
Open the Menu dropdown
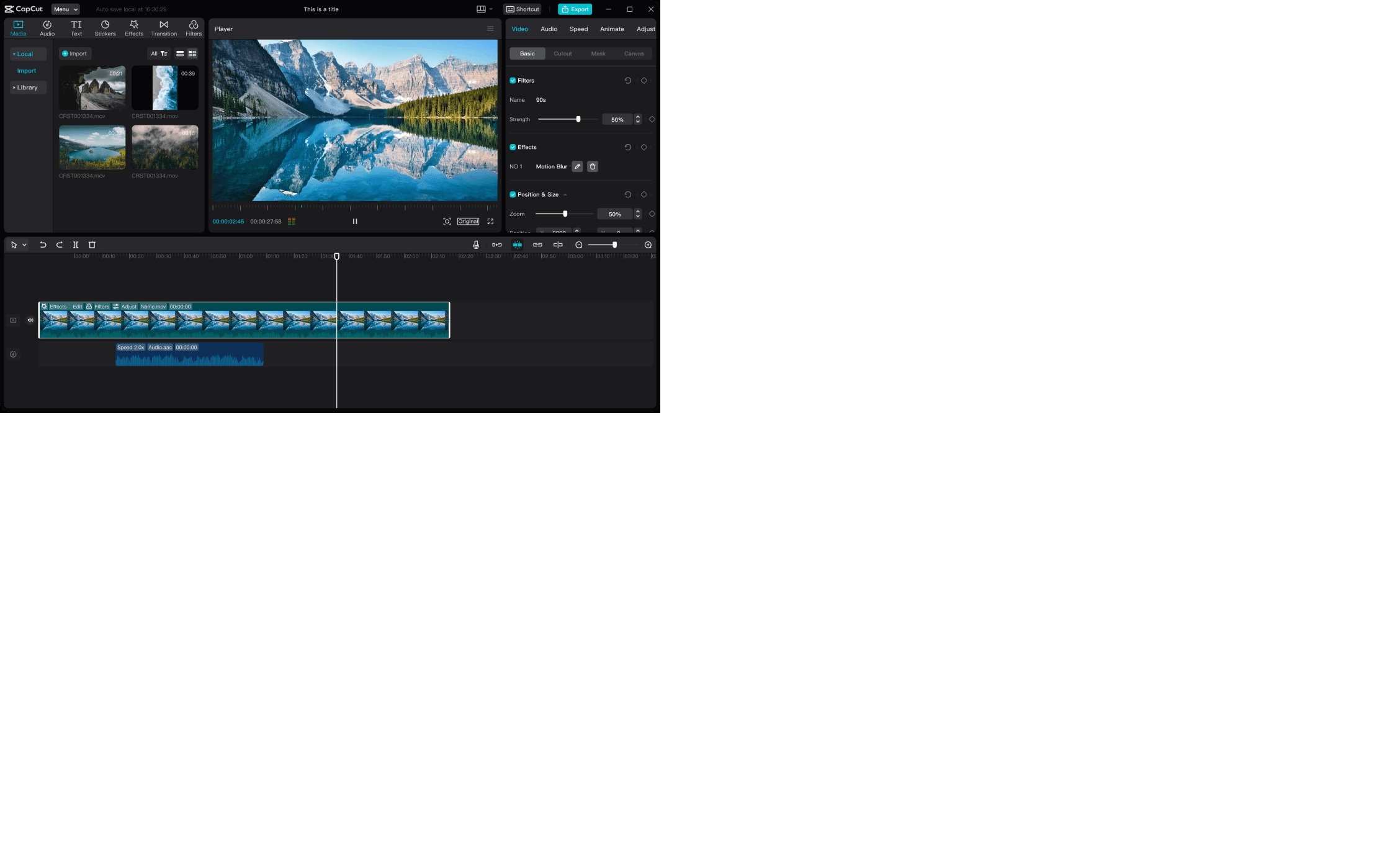65,9
